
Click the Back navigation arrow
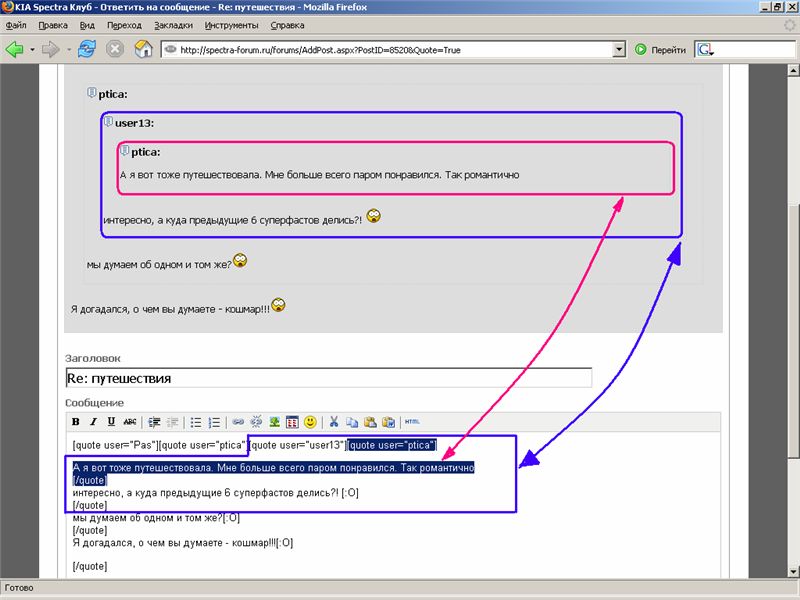pyautogui.click(x=15, y=48)
